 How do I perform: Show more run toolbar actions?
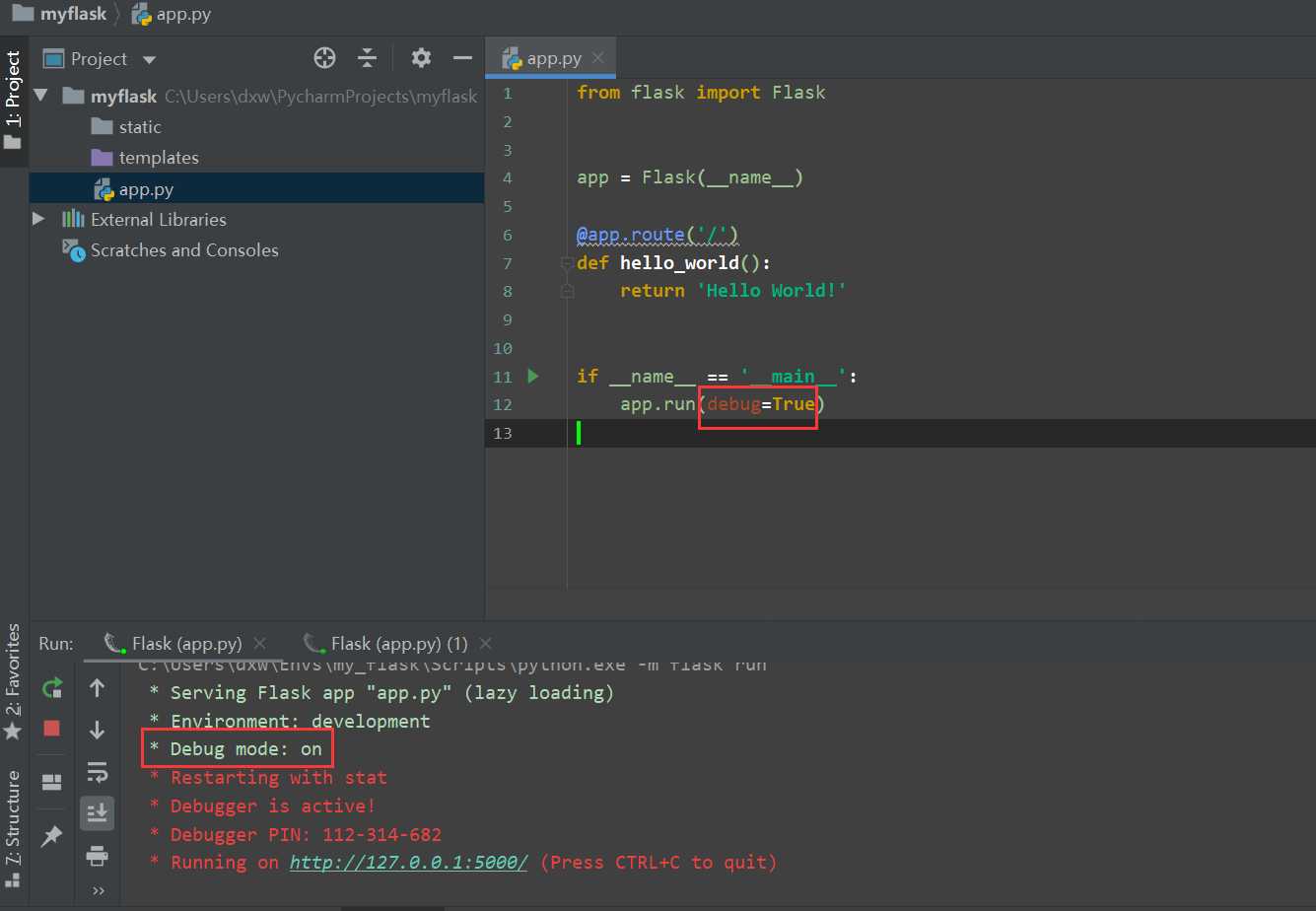click(x=98, y=890)
